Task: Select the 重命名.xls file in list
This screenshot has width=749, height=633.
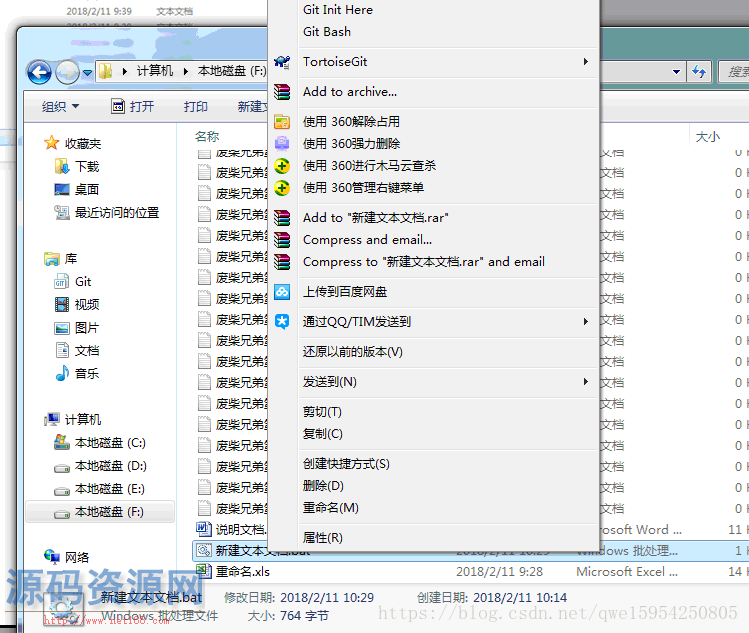Action: pyautogui.click(x=243, y=571)
